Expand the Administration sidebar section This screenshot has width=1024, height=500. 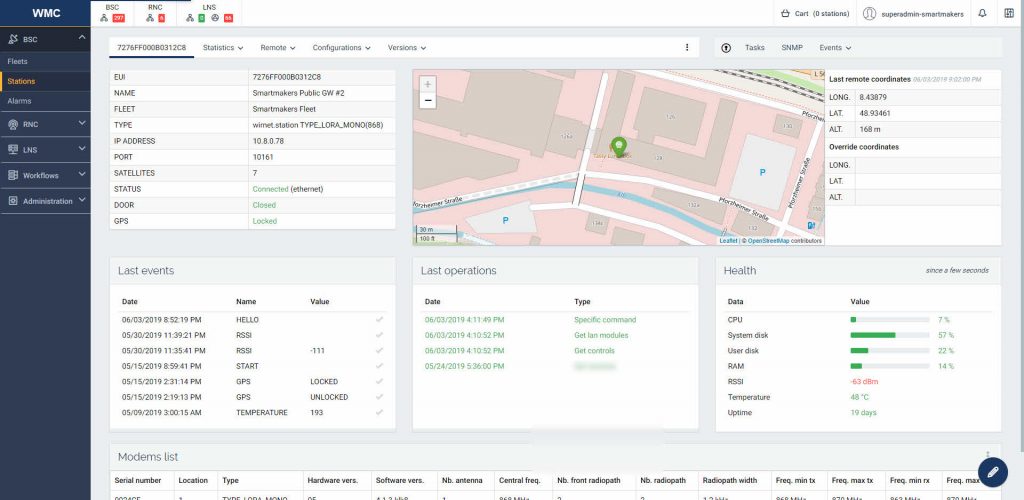coord(82,200)
